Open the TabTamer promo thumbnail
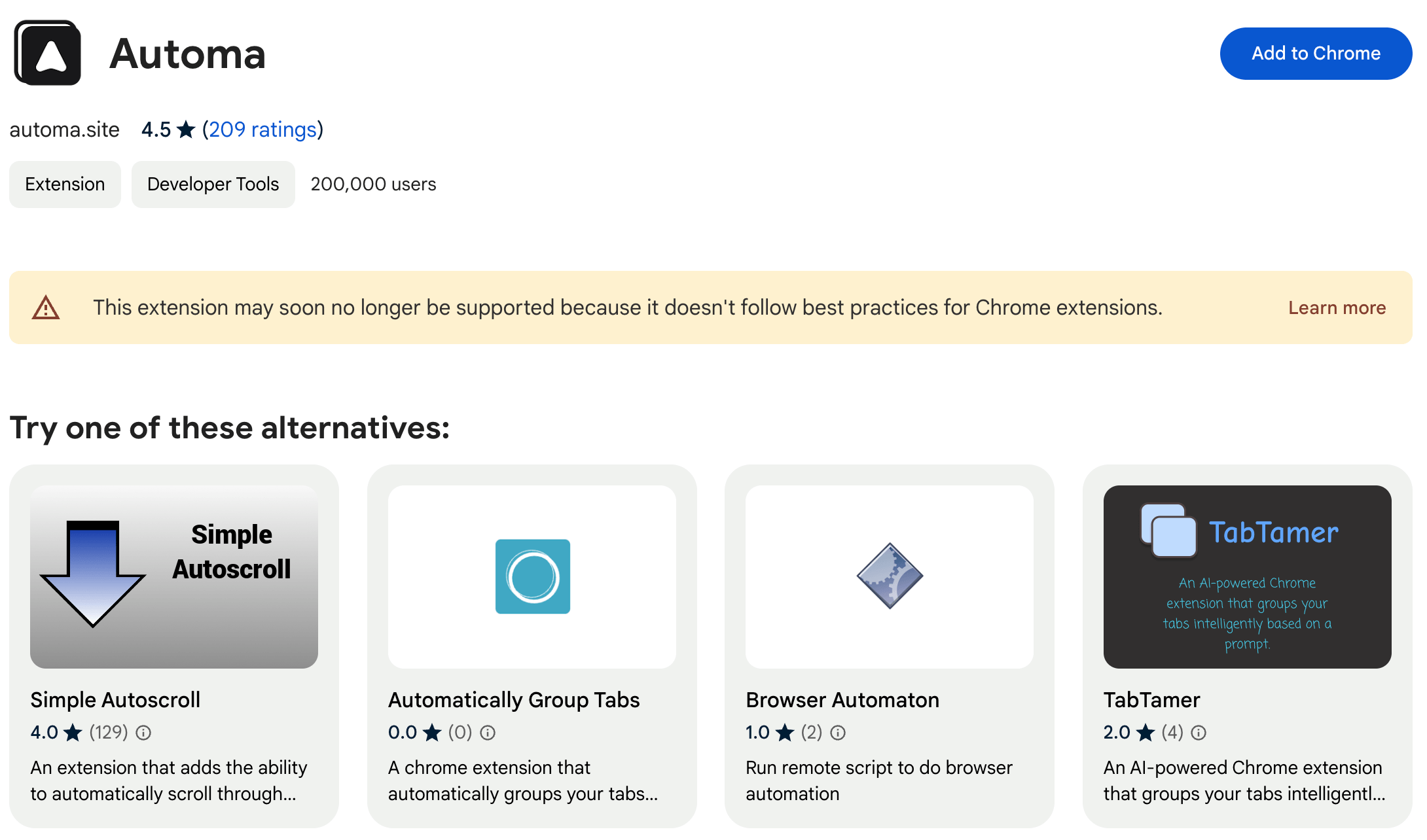This screenshot has width=1427, height=840. pos(1247,577)
